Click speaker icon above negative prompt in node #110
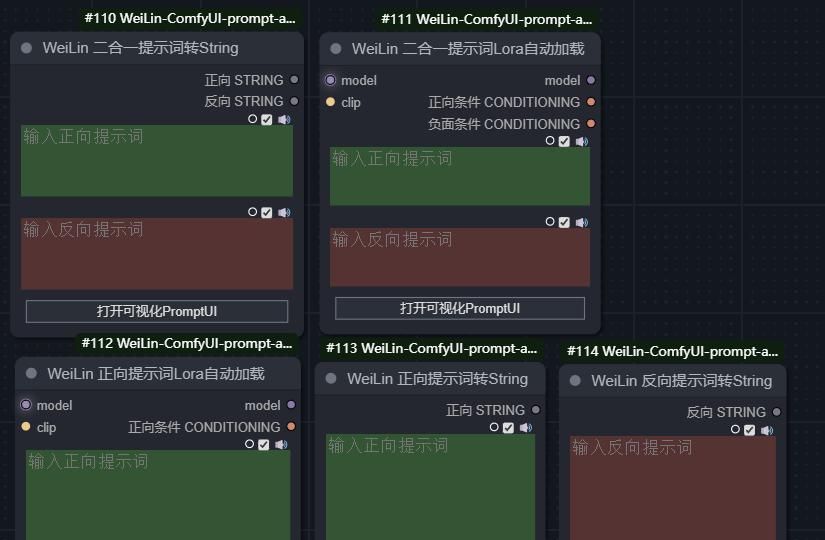This screenshot has height=540, width=825. click(284, 213)
